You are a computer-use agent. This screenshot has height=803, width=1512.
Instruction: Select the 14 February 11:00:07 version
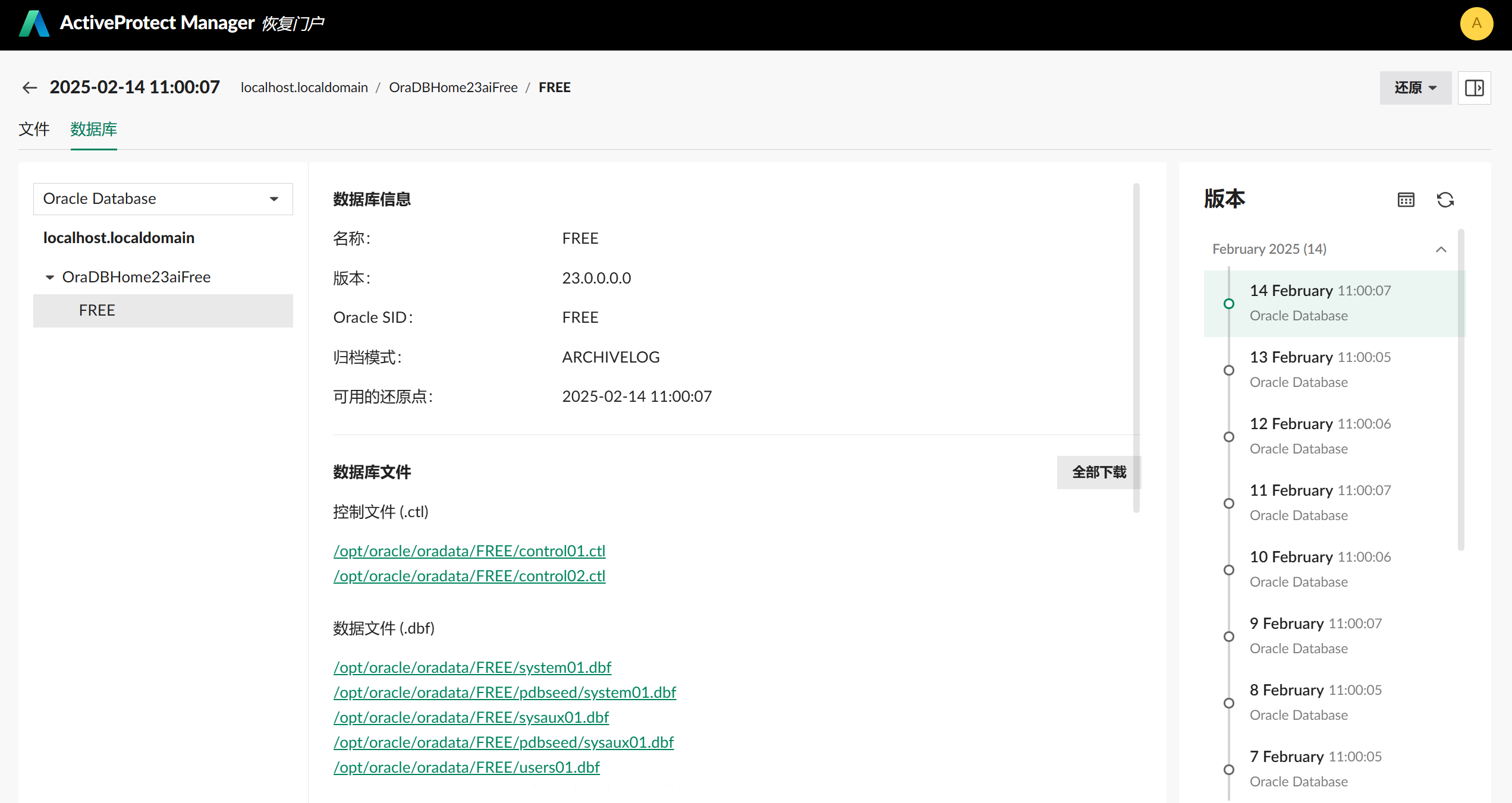(1335, 304)
